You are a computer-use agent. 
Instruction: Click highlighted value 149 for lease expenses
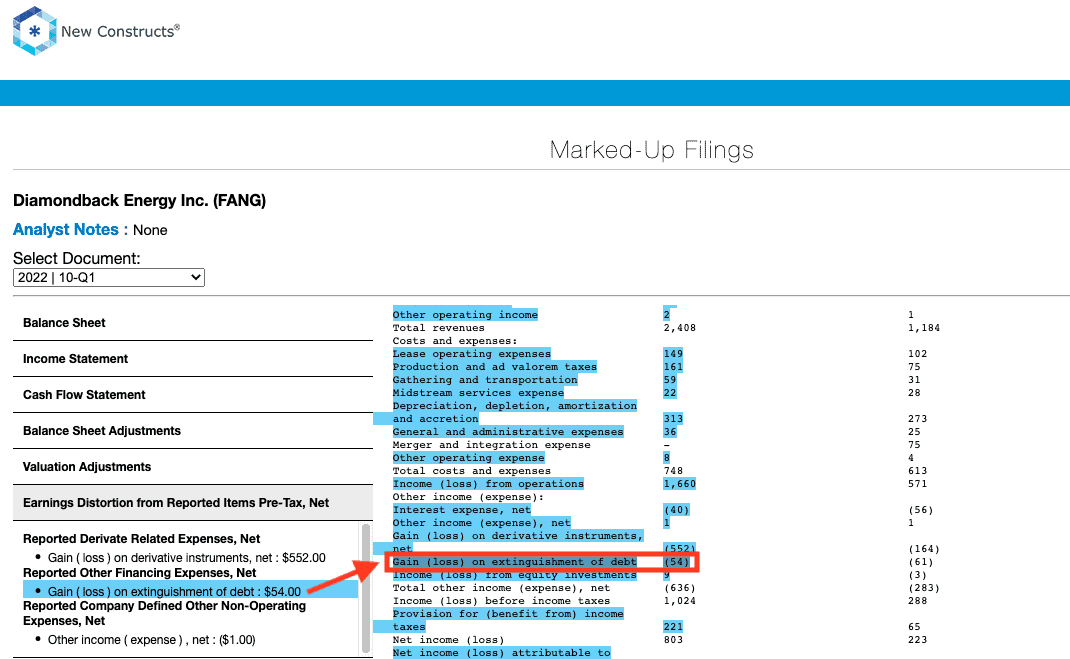[x=673, y=353]
